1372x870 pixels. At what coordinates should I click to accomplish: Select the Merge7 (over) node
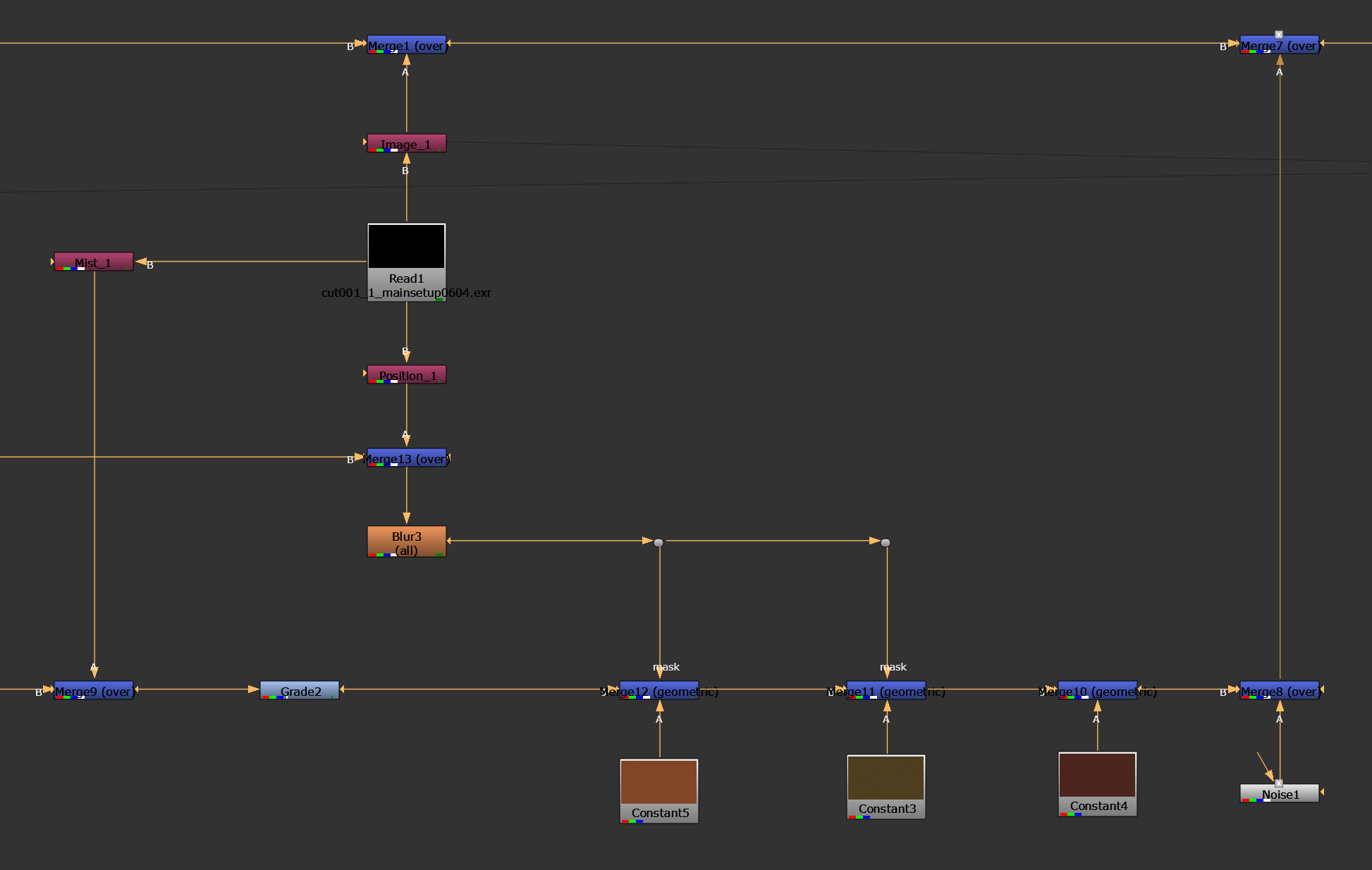coord(1280,44)
